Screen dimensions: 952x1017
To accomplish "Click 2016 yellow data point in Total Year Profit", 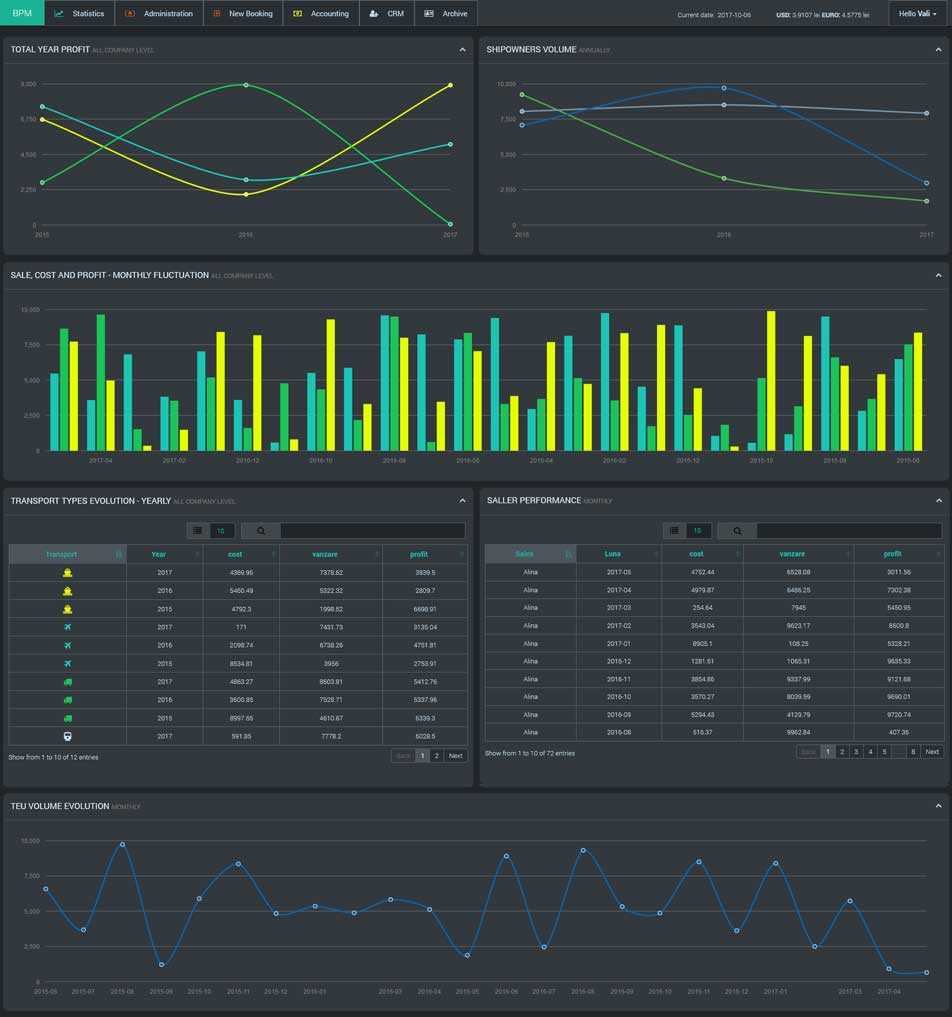I will (246, 194).
